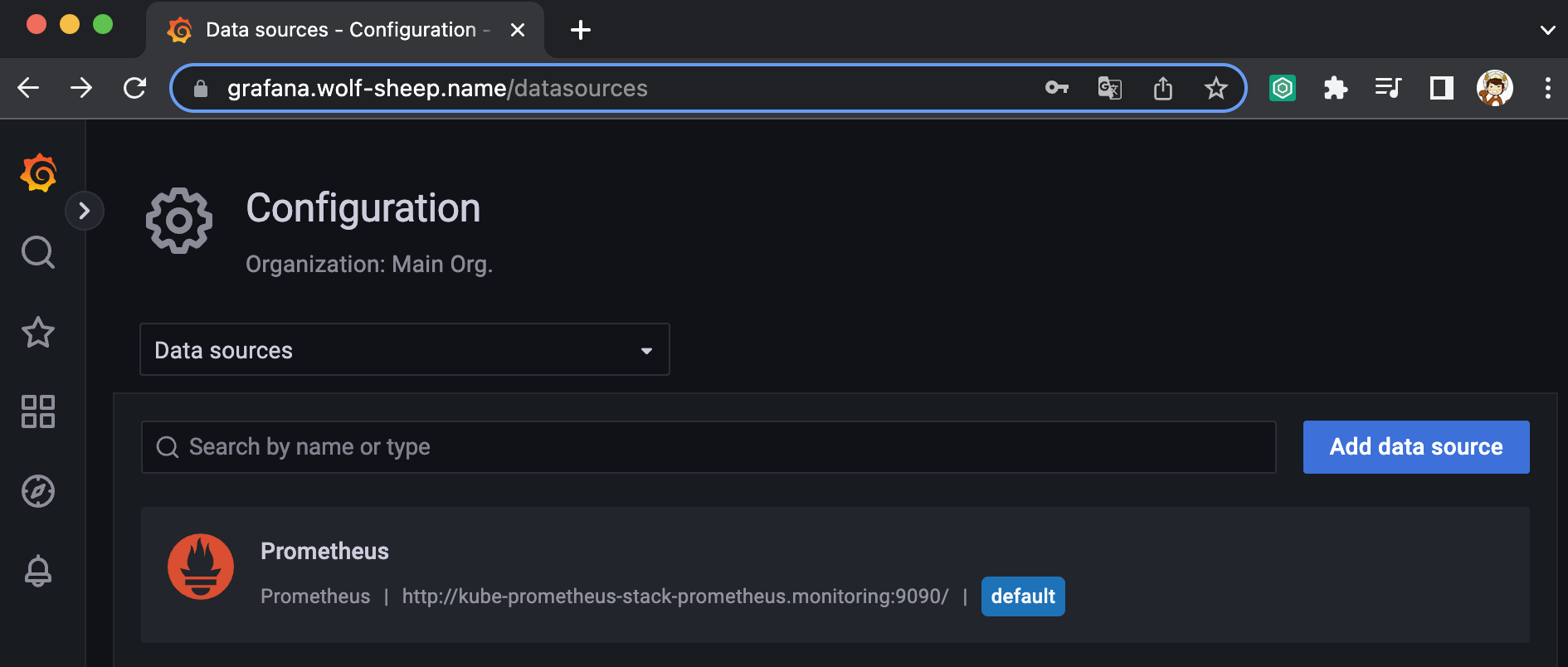
Task: Go forward with browser forward arrow
Action: tap(81, 88)
